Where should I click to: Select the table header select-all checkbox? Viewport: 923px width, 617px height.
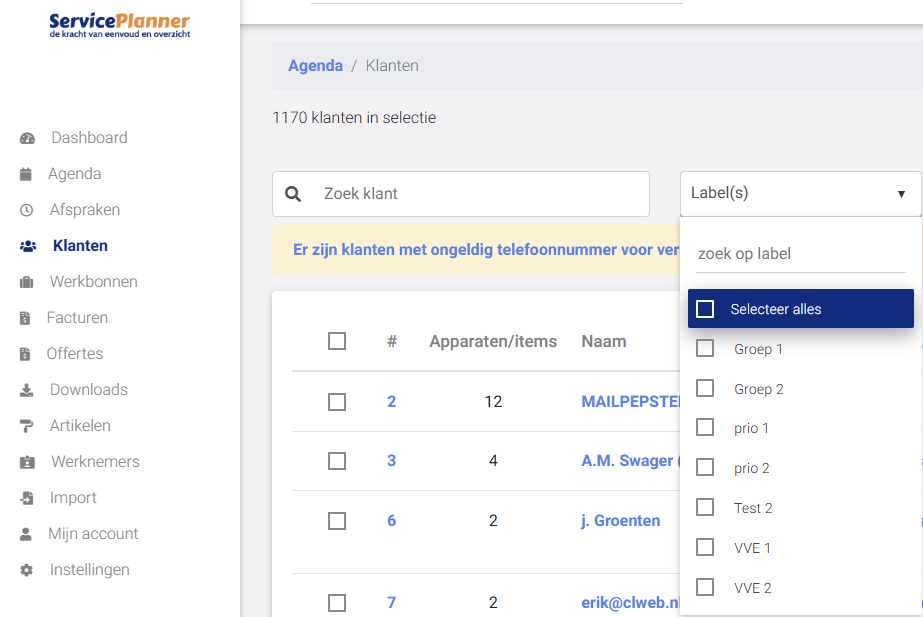tap(337, 341)
